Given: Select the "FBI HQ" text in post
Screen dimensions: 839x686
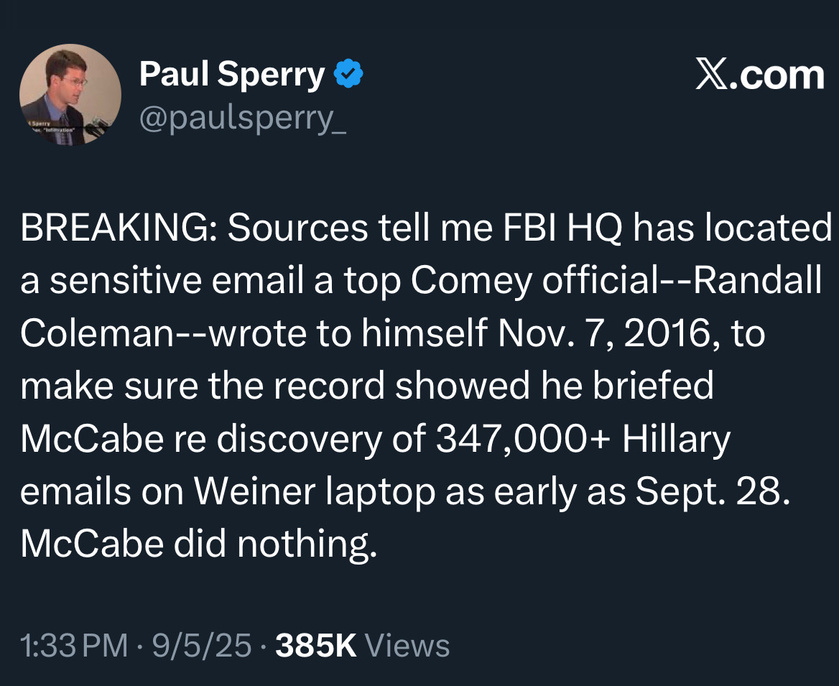Looking at the screenshot, I should [x=562, y=228].
